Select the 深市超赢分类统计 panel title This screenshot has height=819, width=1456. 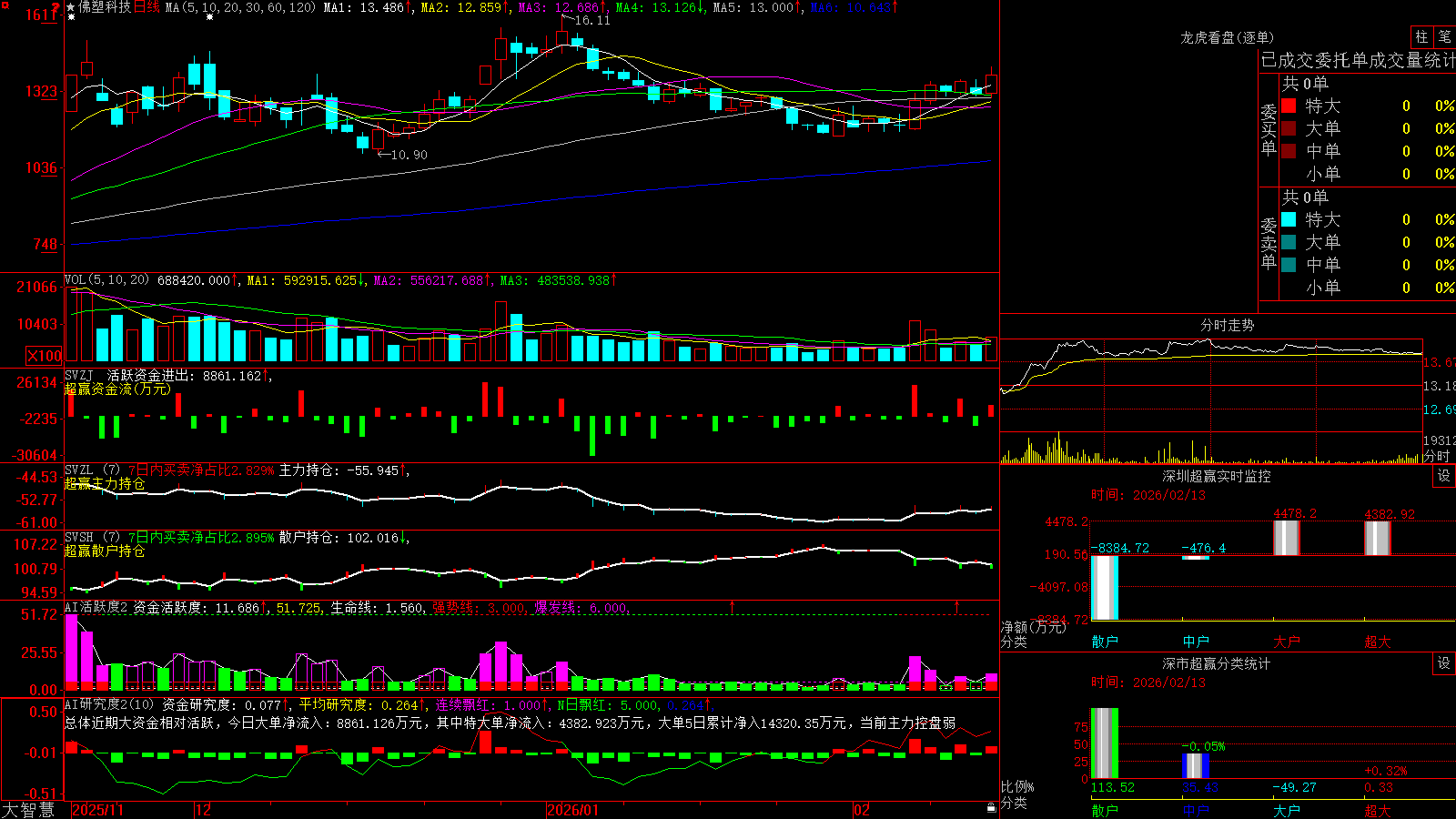[1217, 663]
